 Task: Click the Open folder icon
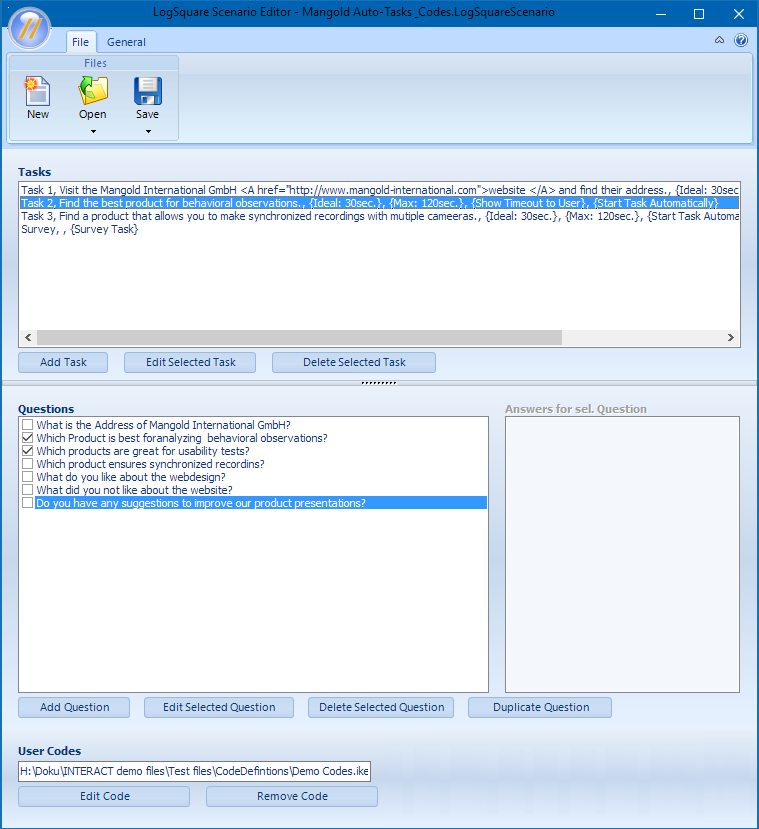[93, 92]
